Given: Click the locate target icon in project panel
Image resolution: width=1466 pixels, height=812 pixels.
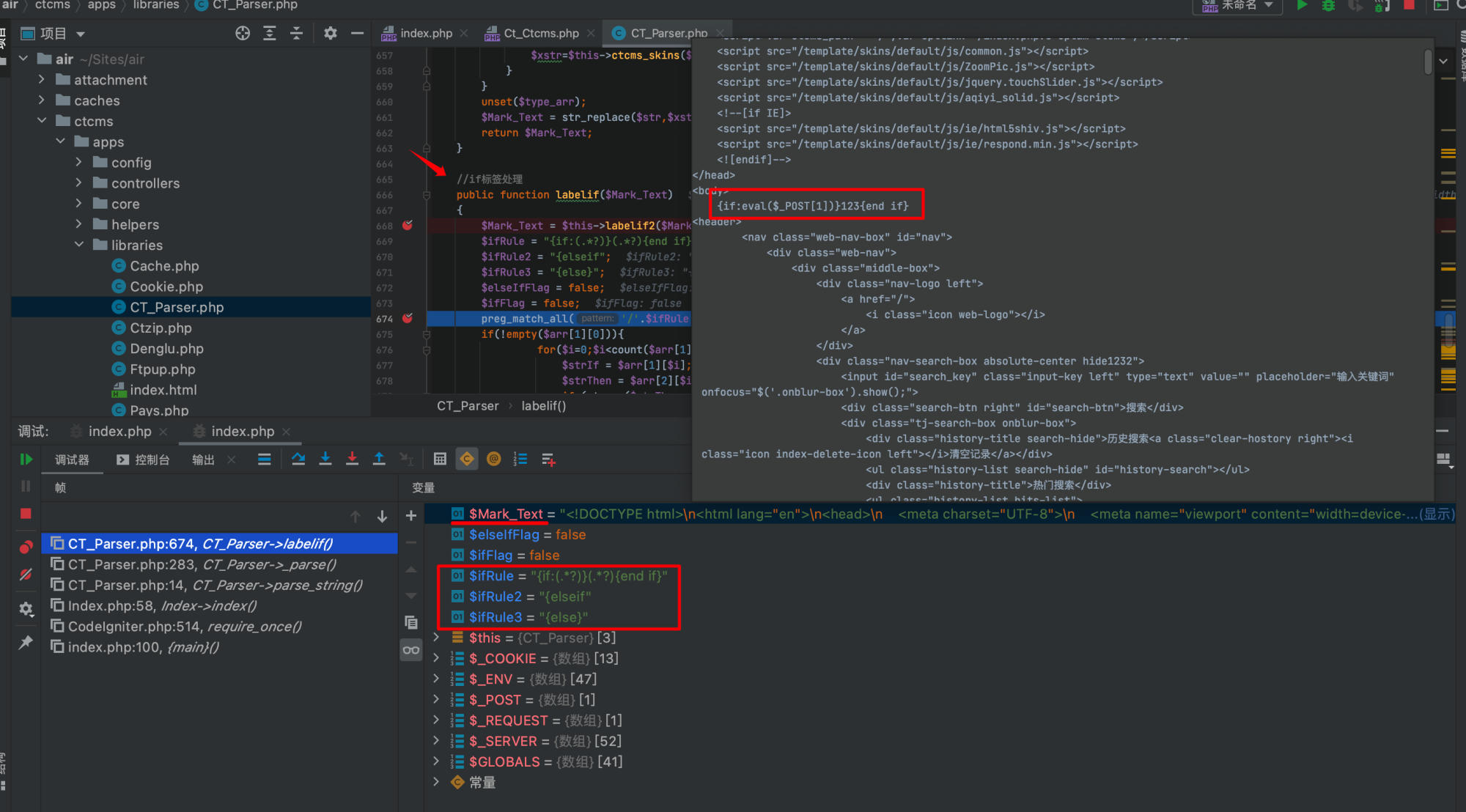Looking at the screenshot, I should pyautogui.click(x=243, y=34).
